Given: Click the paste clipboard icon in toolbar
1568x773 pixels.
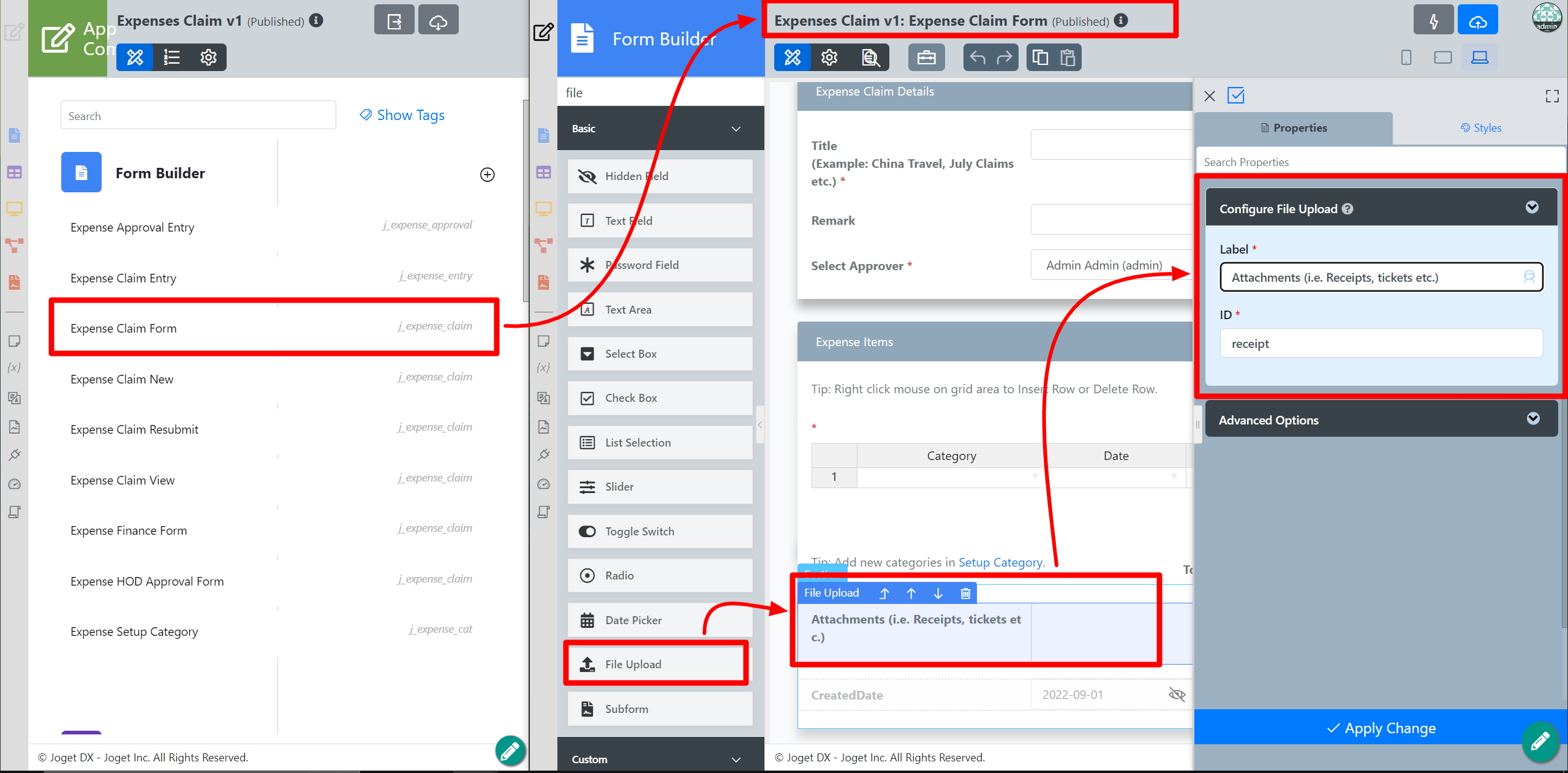Looking at the screenshot, I should [x=1068, y=58].
